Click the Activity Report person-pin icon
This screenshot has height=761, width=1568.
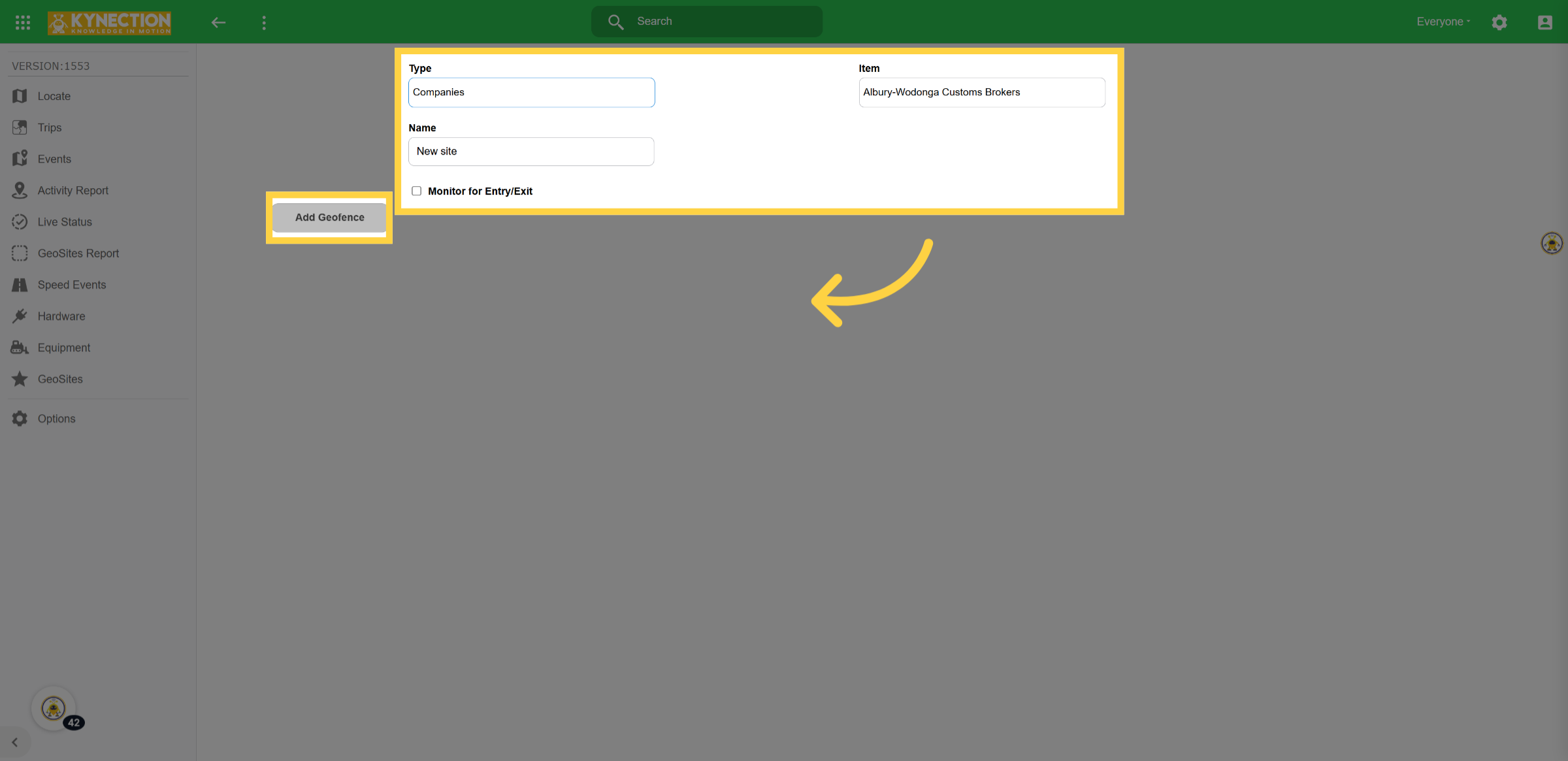[20, 190]
